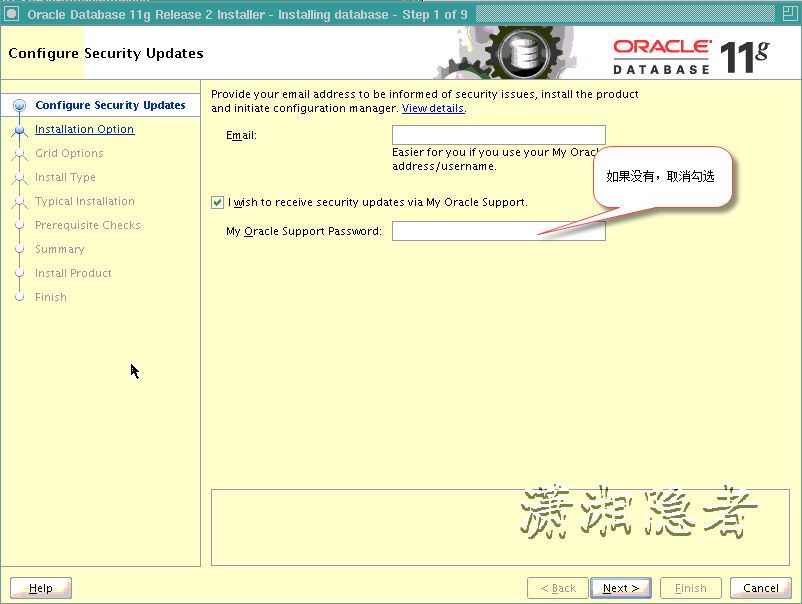Click the Finish step circle icon

click(20, 297)
